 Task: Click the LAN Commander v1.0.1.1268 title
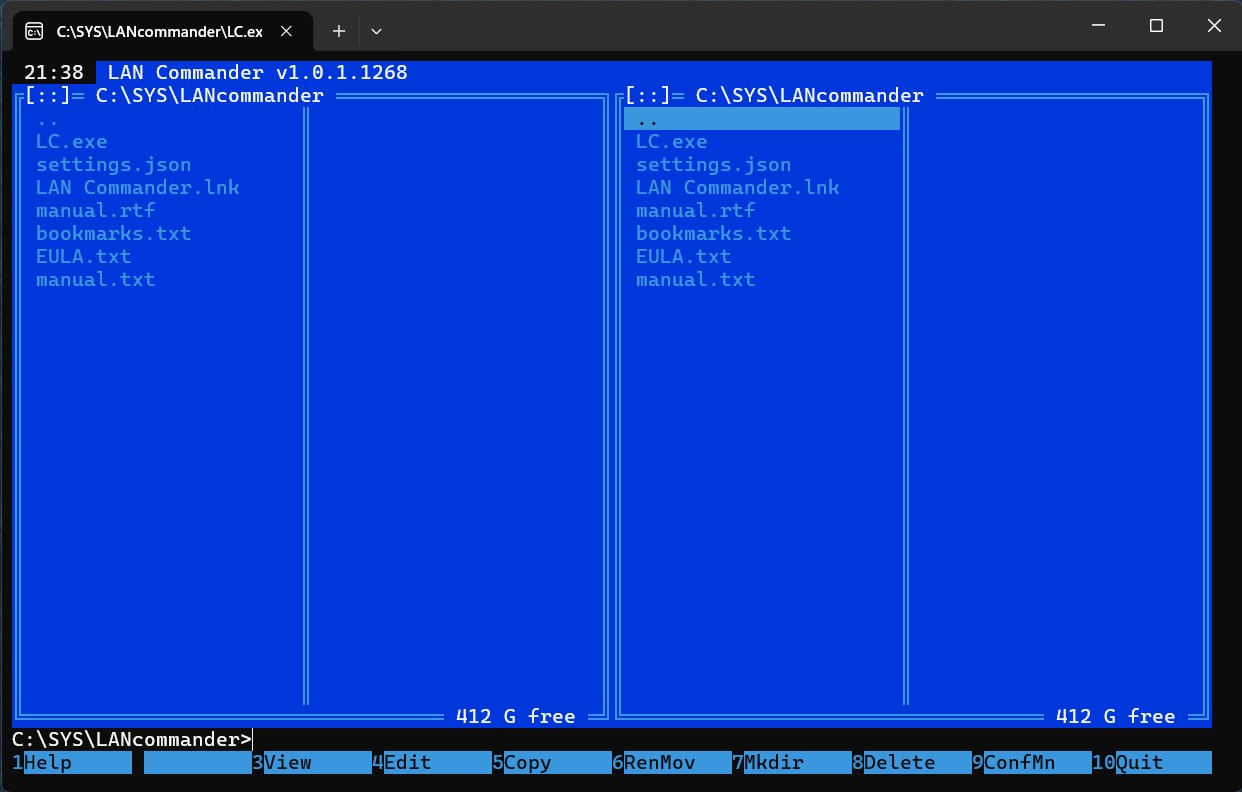pos(258,73)
